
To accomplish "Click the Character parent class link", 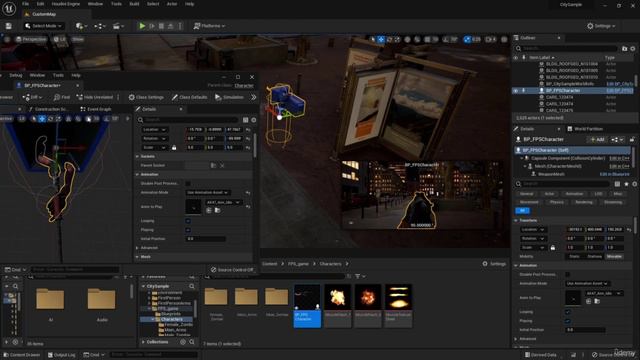I will pyautogui.click(x=244, y=86).
